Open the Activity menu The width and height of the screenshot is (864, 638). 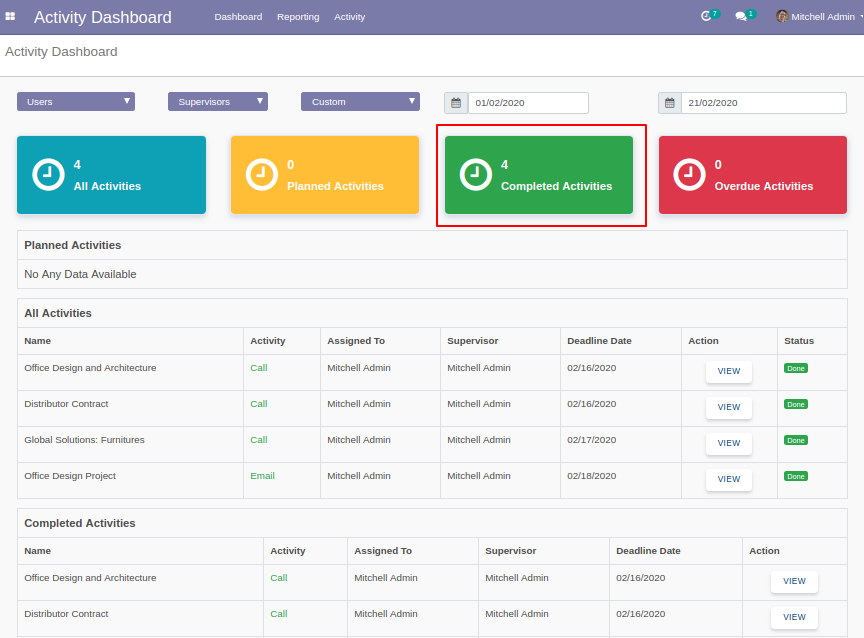click(349, 17)
